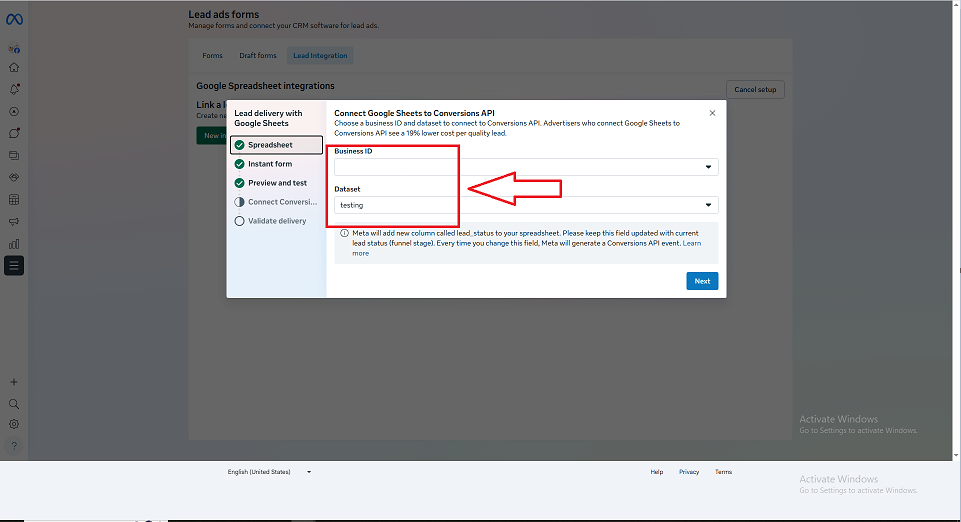Open the English (United States) language dropdown

point(269,472)
